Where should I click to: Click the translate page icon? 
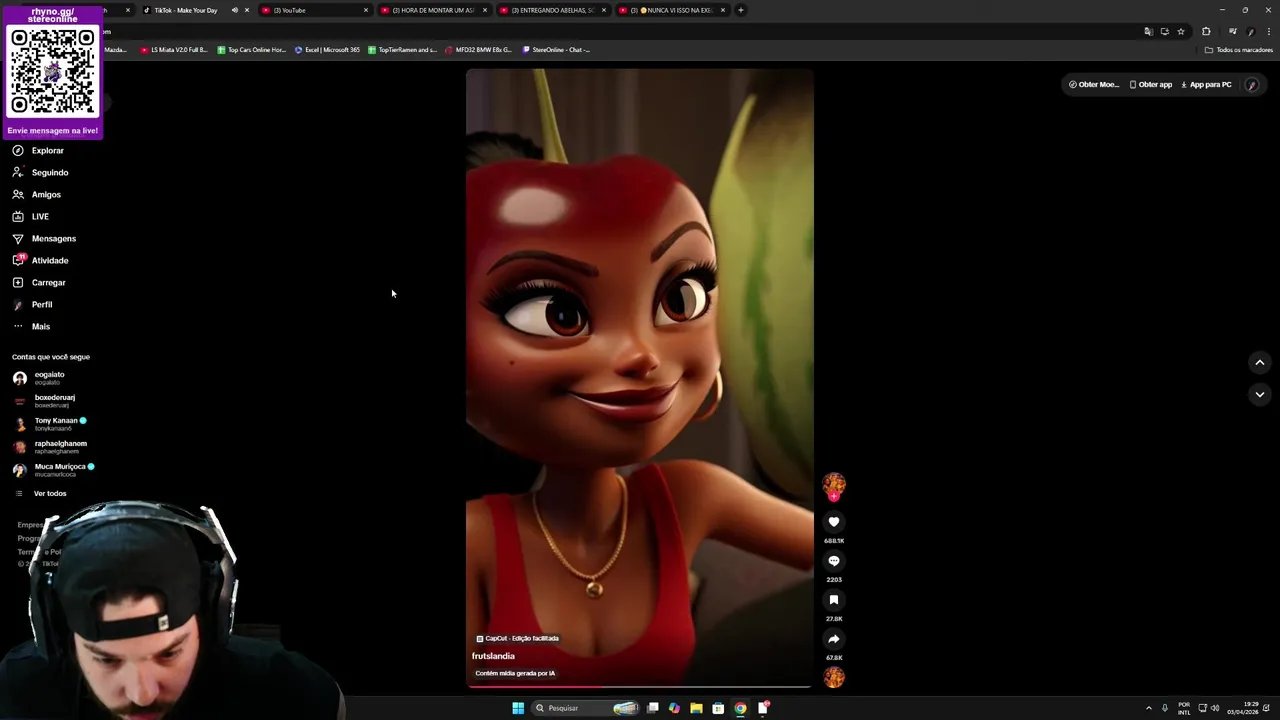(1148, 31)
